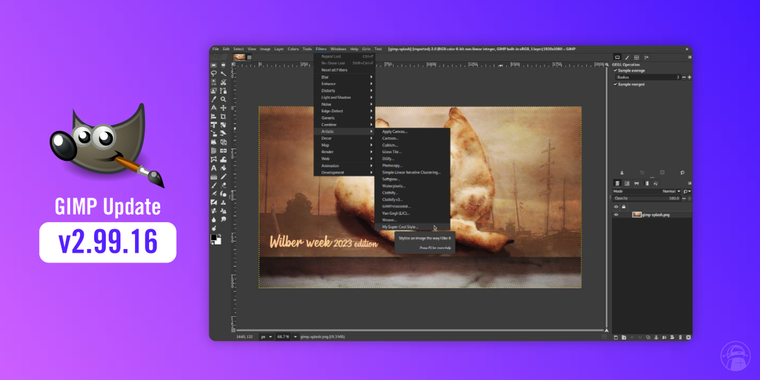This screenshot has width=760, height=380.
Task: Select the Fuzzy Select wand tool
Action: 223,74
